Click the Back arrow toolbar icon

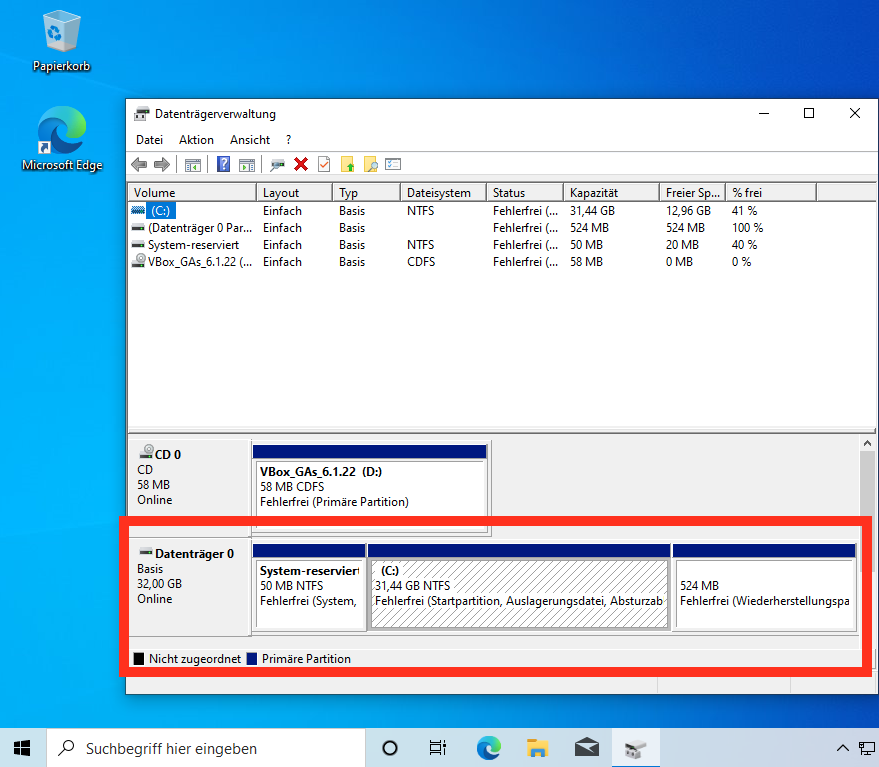tap(139, 165)
